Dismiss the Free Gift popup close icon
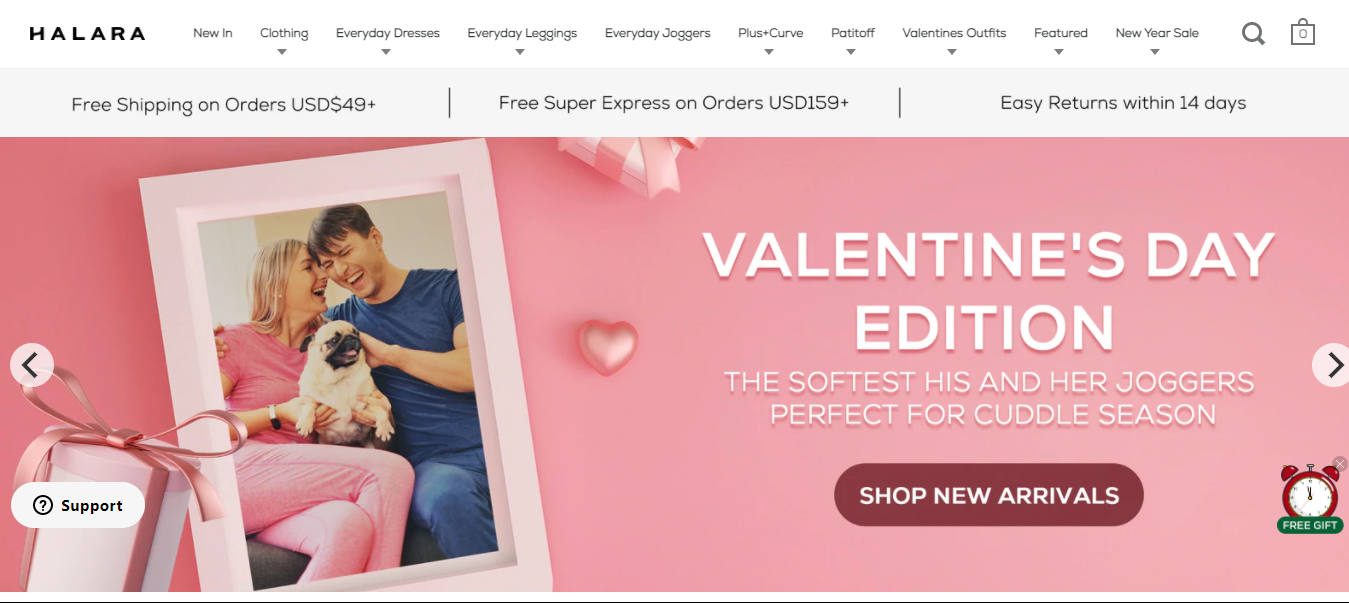This screenshot has width=1349, height=603. point(1340,464)
